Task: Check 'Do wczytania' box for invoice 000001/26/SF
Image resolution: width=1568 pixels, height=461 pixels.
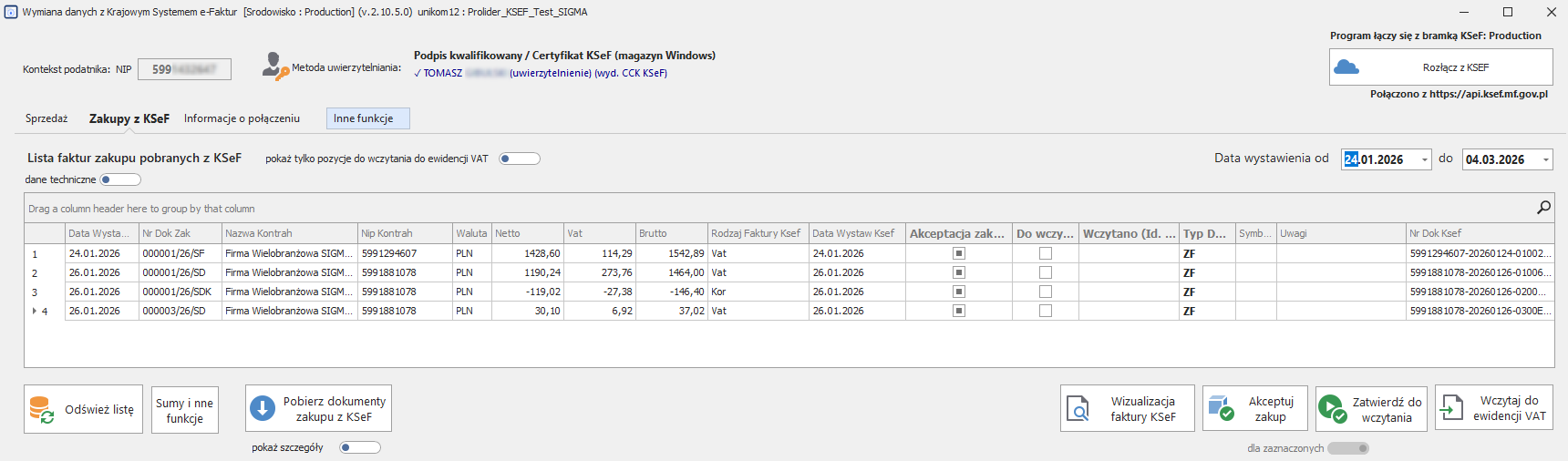Action: point(1046,253)
